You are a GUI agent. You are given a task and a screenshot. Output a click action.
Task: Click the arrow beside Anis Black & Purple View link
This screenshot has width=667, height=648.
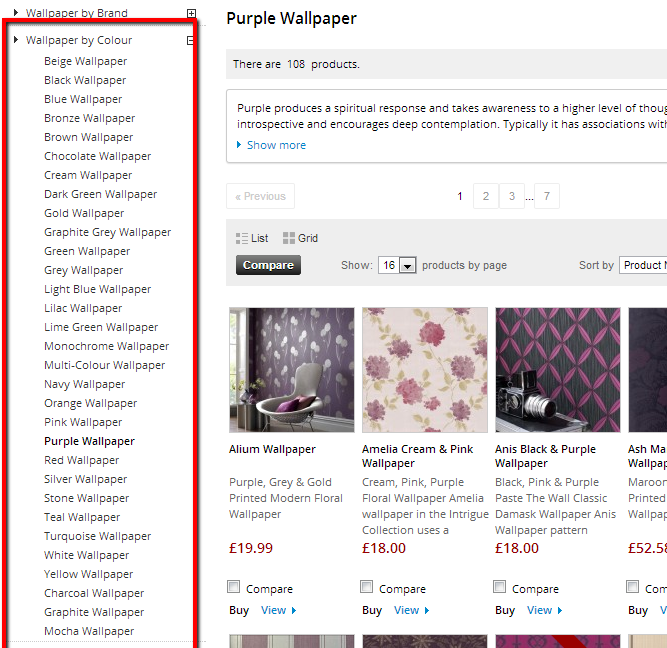(560, 611)
